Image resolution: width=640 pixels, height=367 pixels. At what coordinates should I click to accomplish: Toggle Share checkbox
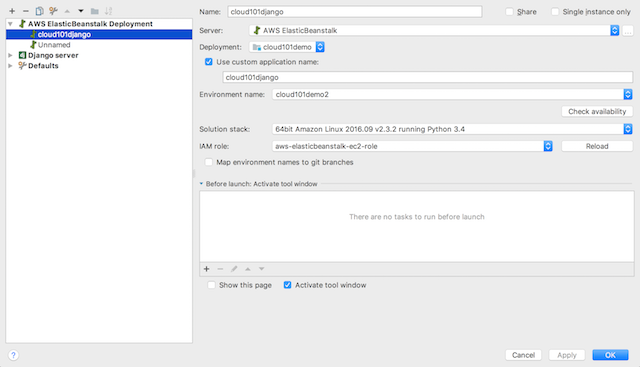click(x=509, y=12)
